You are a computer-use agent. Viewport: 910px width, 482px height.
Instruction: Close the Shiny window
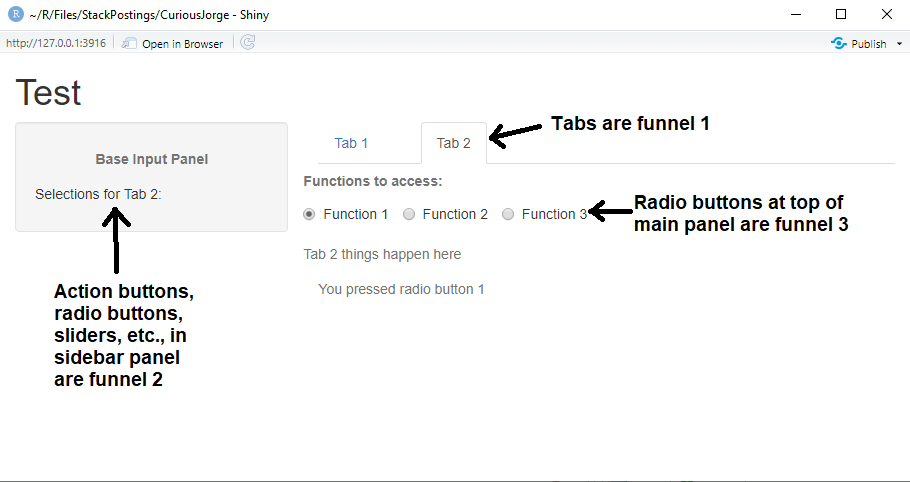(x=886, y=15)
